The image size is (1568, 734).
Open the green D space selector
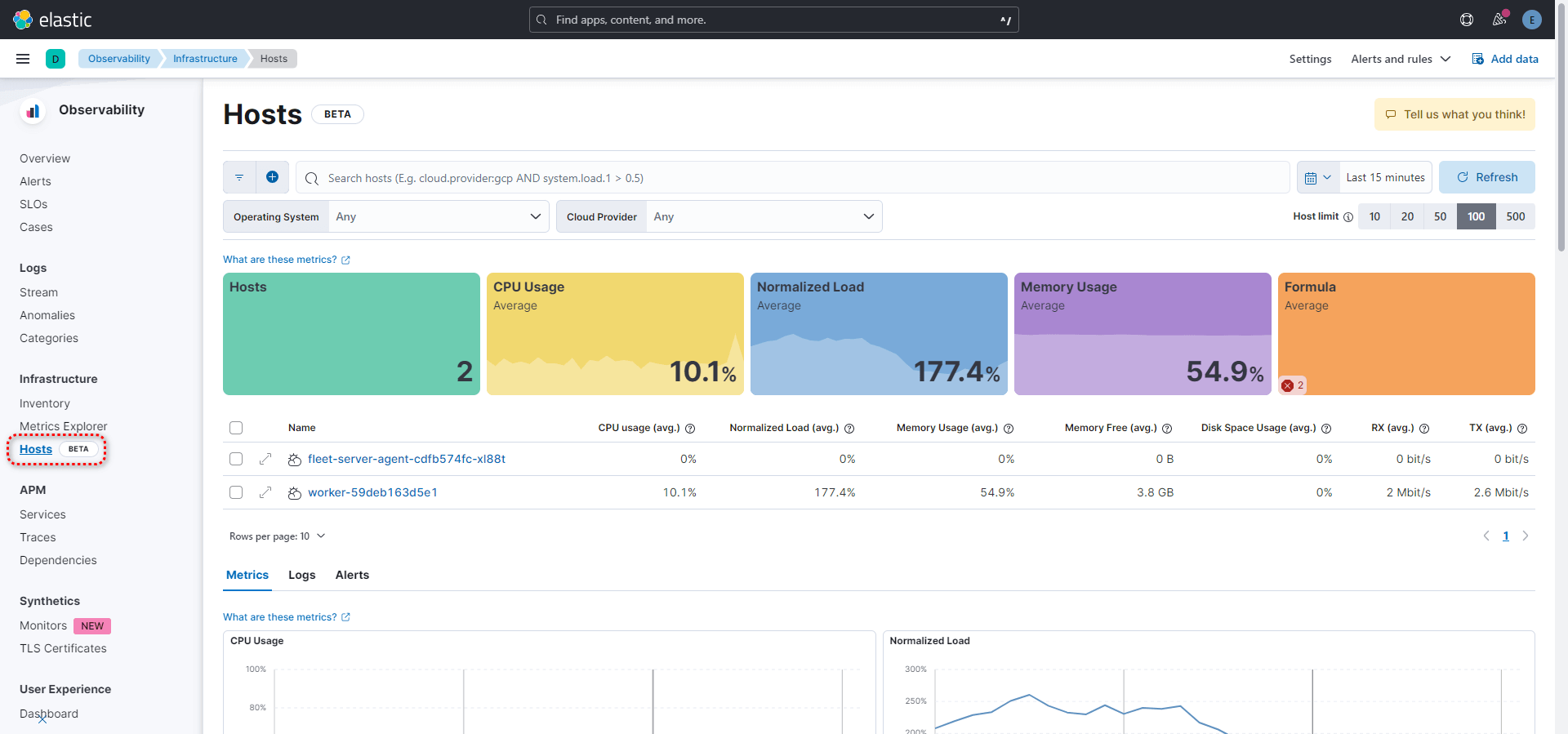pos(56,59)
